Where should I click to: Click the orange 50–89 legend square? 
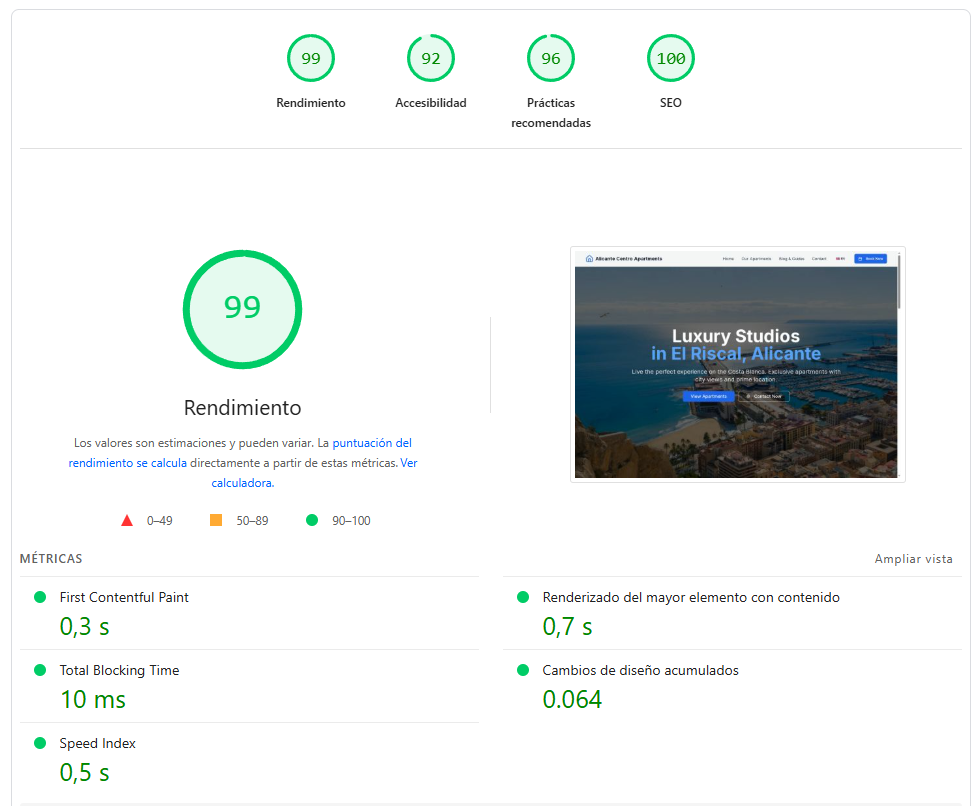point(213,519)
